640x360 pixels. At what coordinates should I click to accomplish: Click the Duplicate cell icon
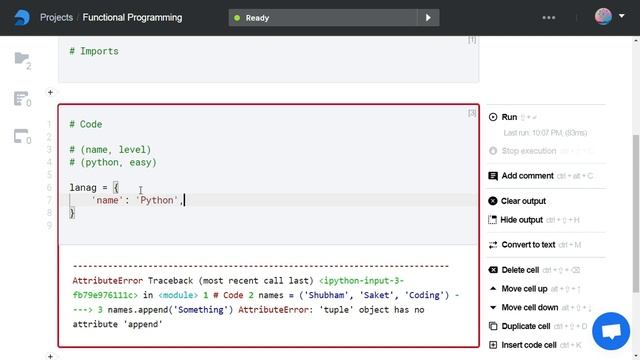(x=493, y=327)
